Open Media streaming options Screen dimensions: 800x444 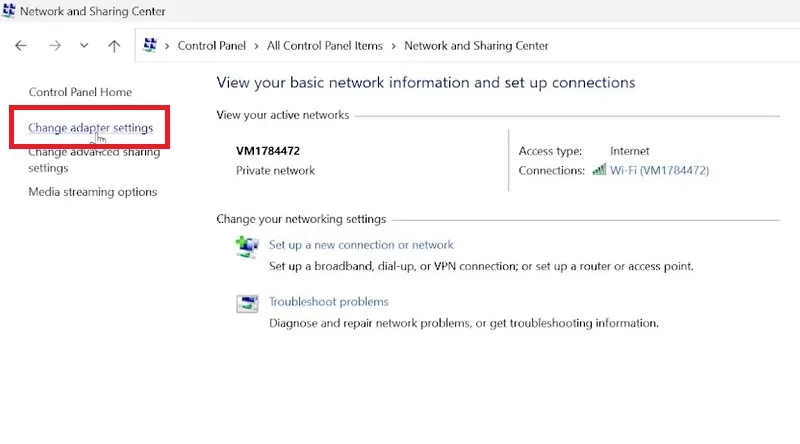(92, 192)
